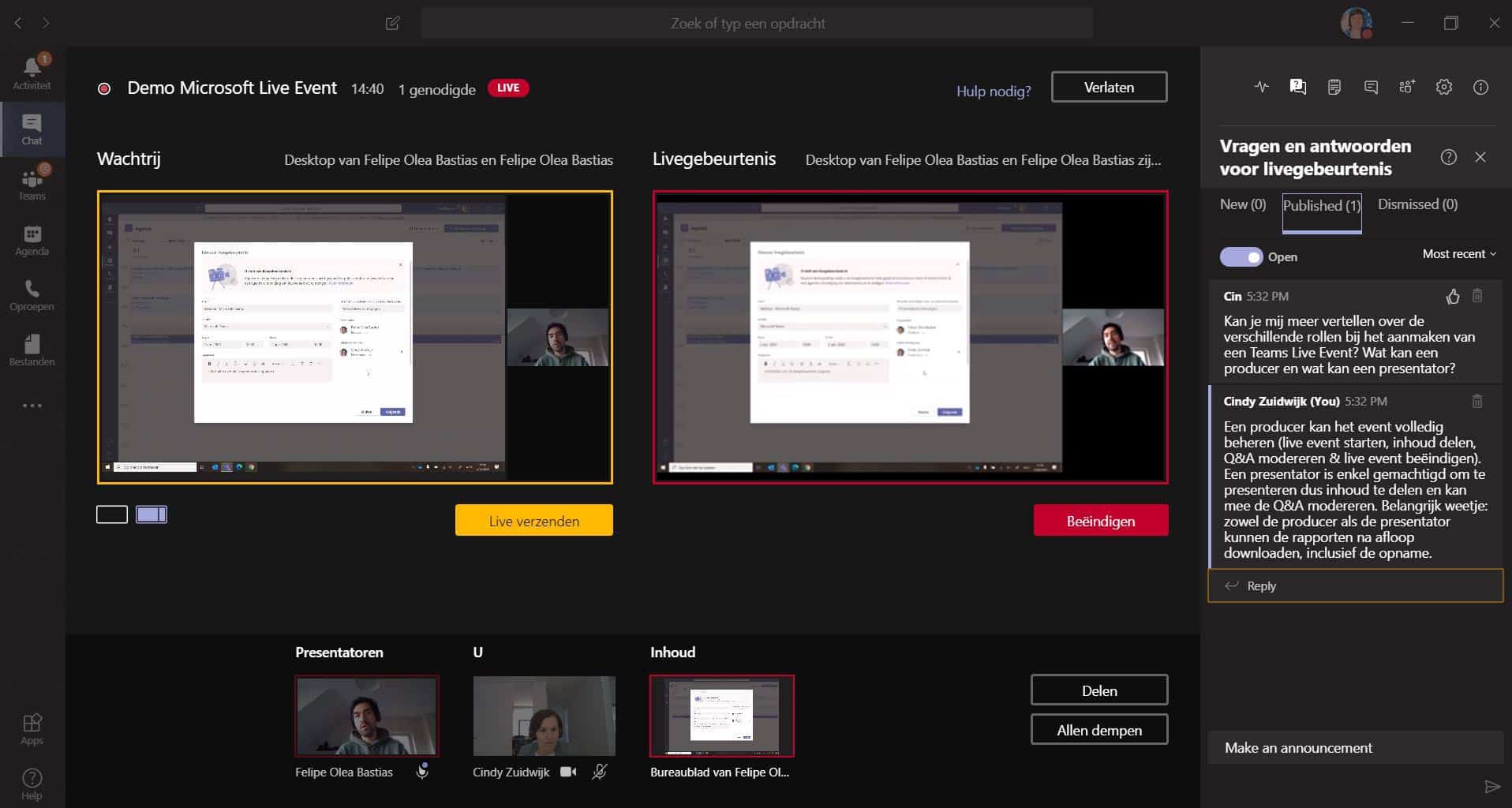Like Cin's question with thumbs up

[x=1453, y=297]
